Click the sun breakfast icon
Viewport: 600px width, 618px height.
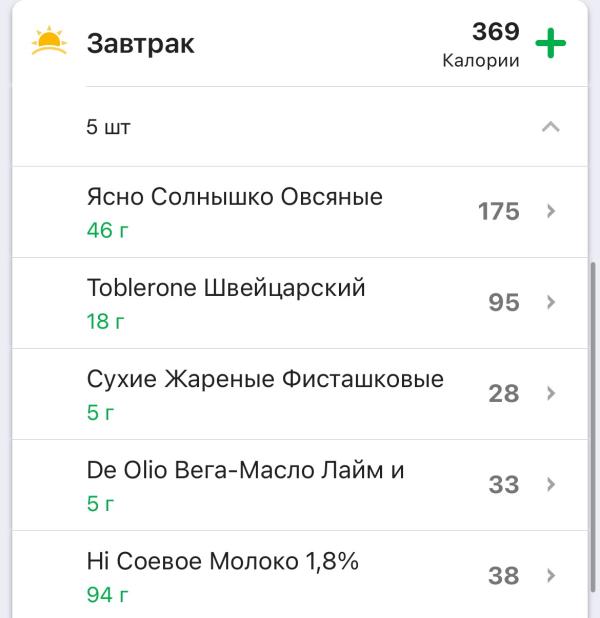49,40
